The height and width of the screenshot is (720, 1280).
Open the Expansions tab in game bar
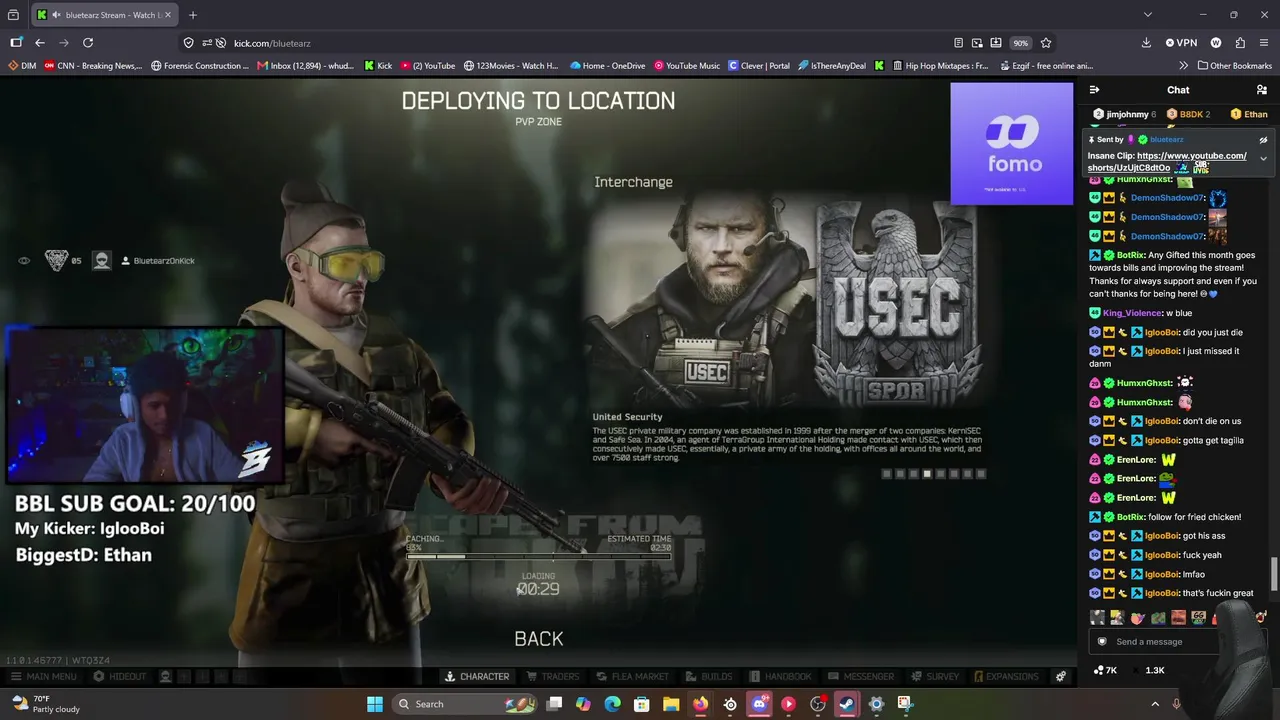tap(1006, 677)
